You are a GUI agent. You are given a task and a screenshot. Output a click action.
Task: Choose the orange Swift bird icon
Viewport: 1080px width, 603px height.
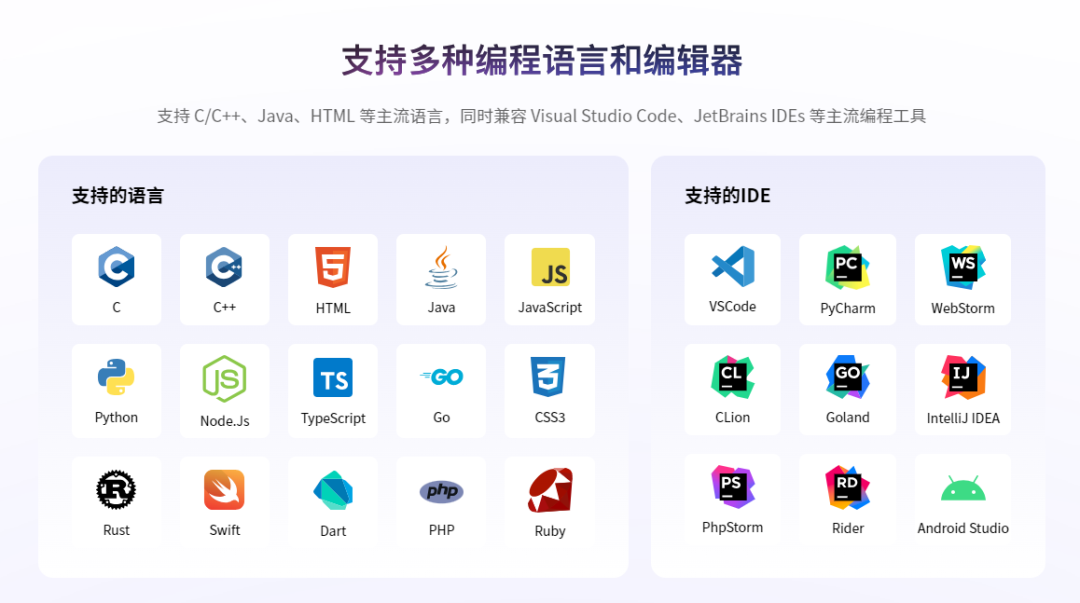[225, 490]
